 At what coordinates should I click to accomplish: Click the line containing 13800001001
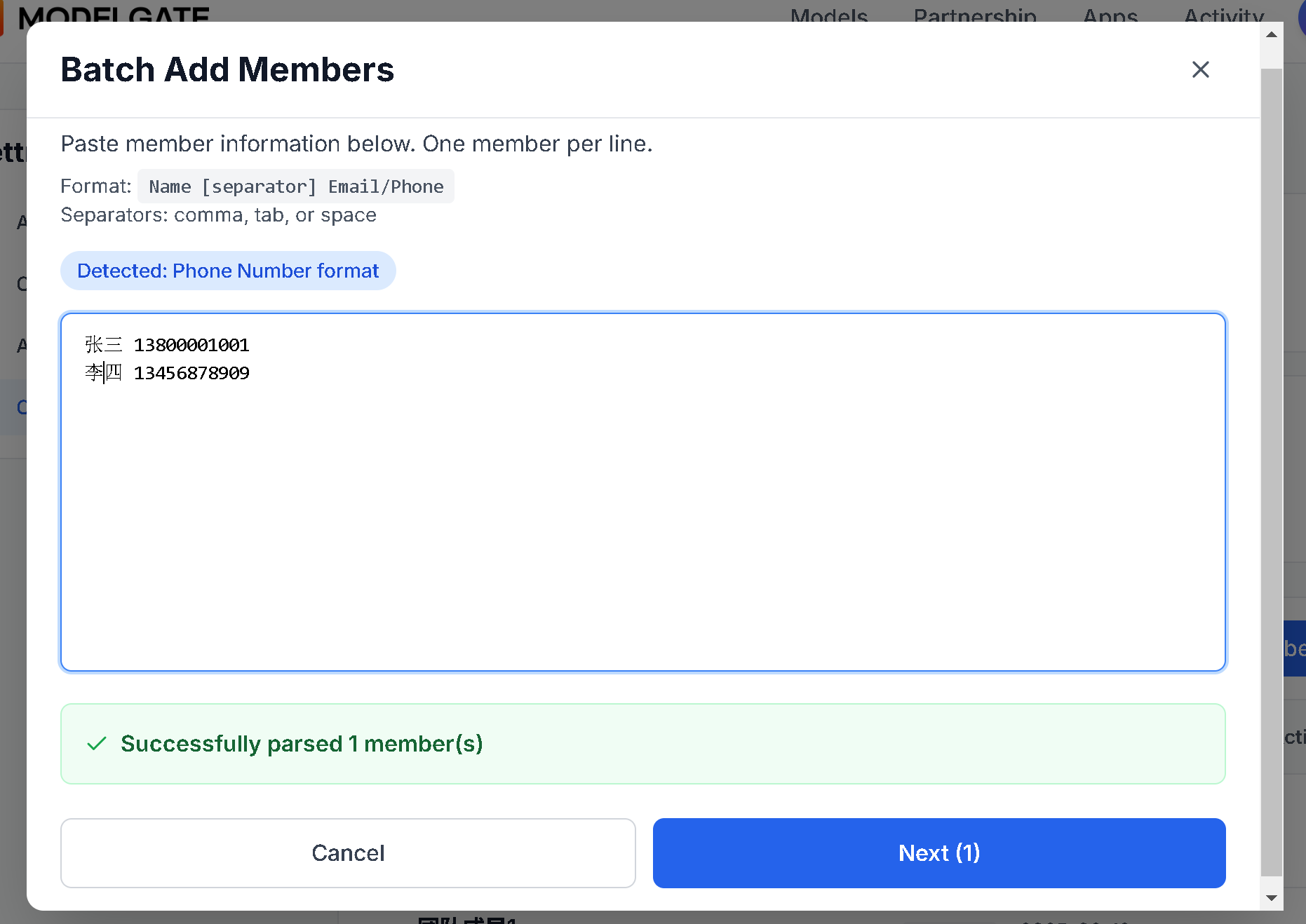(x=191, y=345)
